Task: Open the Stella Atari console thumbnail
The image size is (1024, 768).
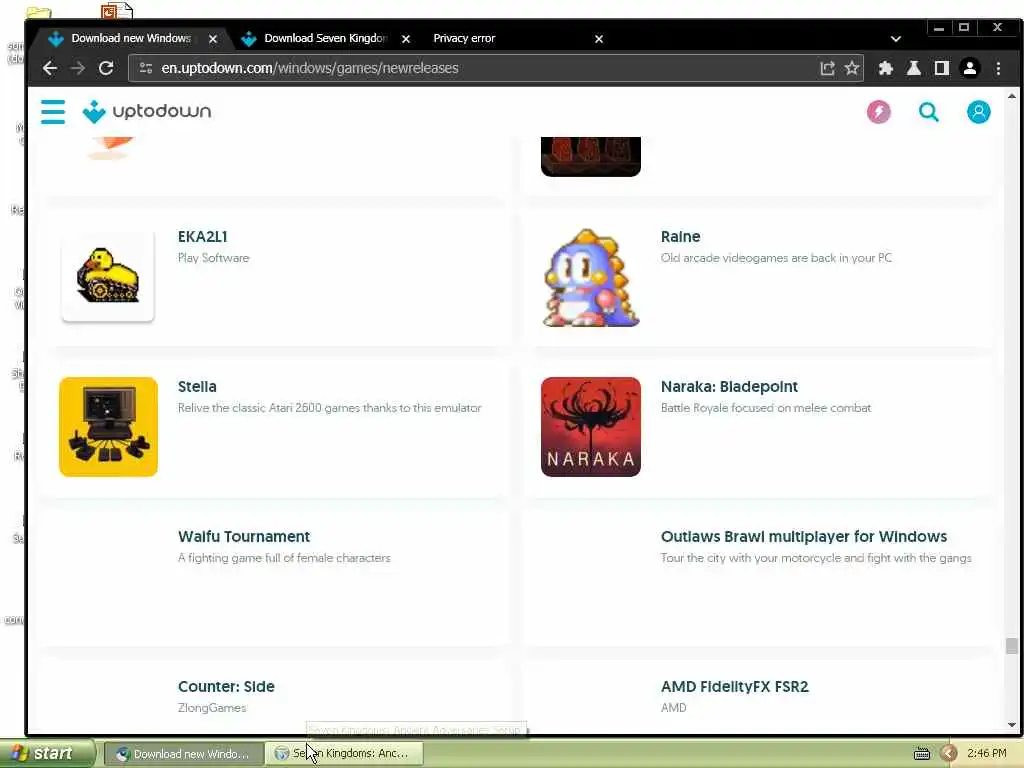Action: pos(108,426)
